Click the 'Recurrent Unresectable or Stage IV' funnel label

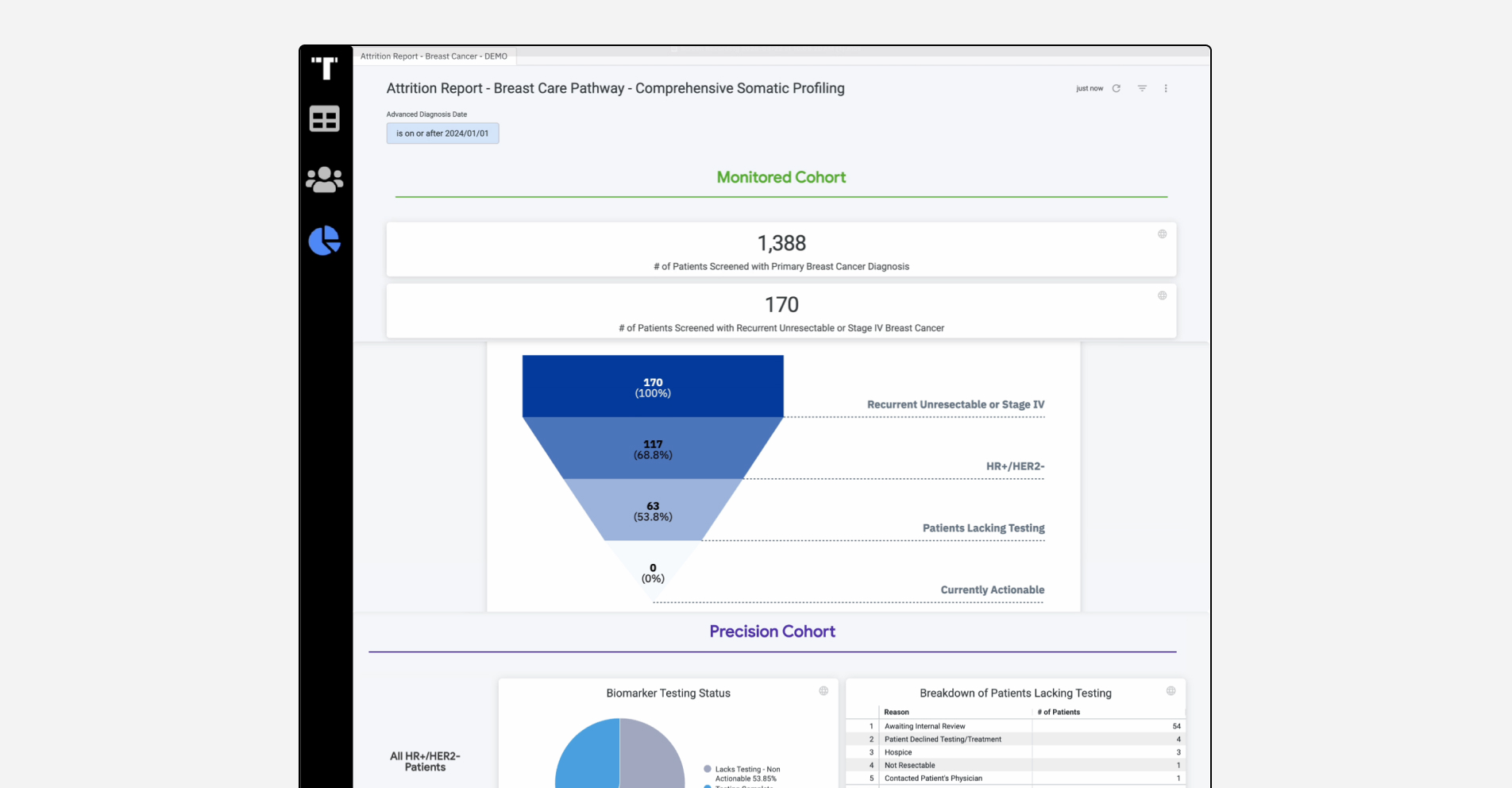coord(955,404)
